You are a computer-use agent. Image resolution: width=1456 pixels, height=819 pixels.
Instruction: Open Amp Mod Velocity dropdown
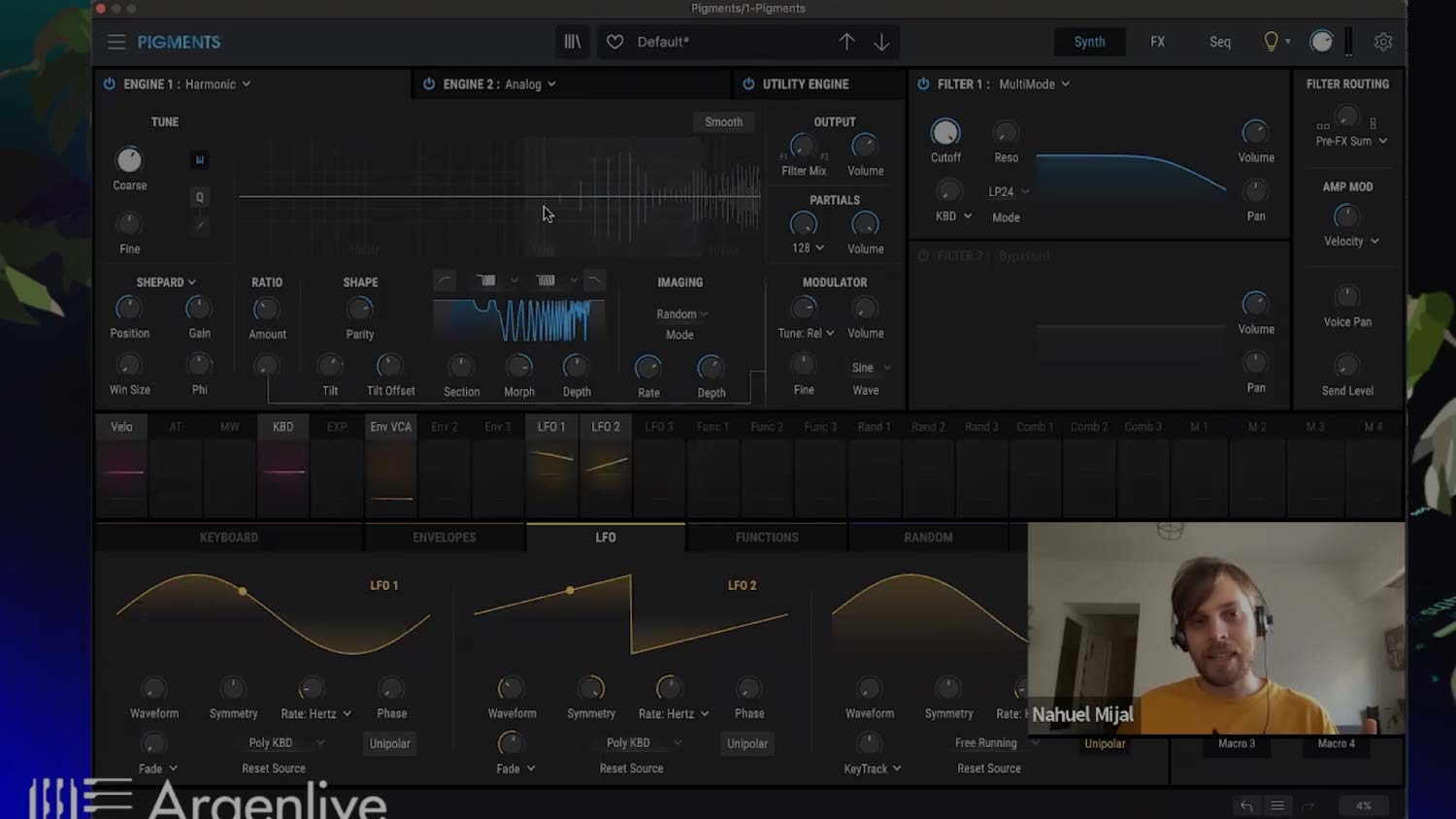(1351, 242)
